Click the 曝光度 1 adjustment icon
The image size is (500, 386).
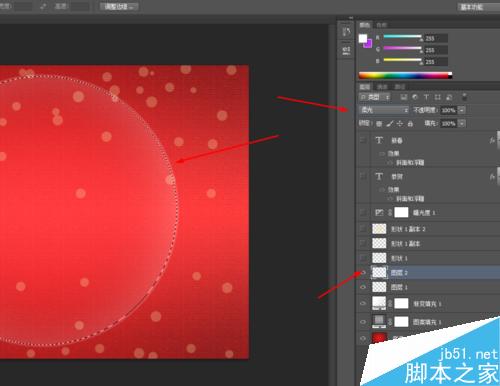379,212
